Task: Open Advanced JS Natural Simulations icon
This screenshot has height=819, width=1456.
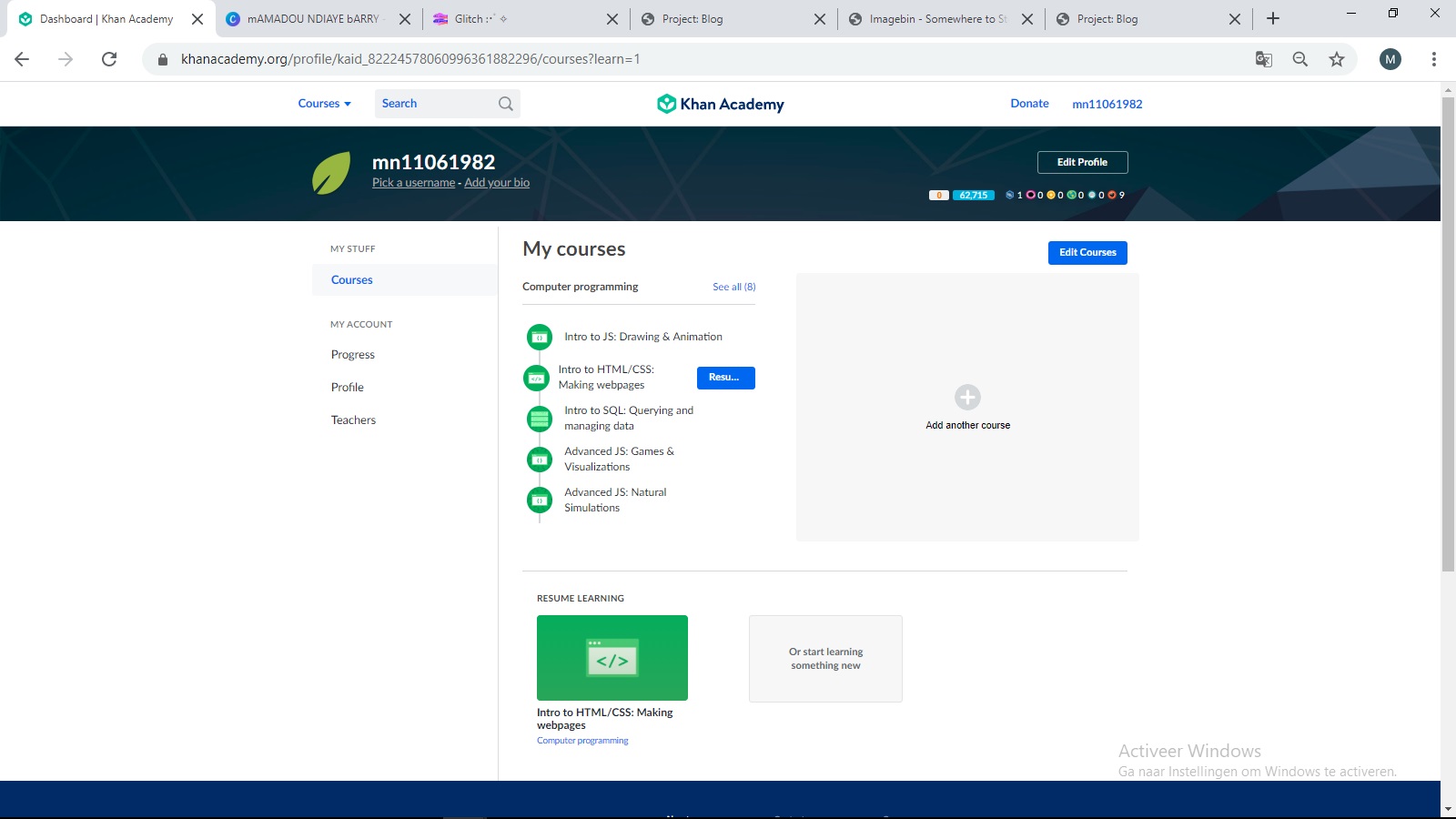Action: [x=540, y=500]
